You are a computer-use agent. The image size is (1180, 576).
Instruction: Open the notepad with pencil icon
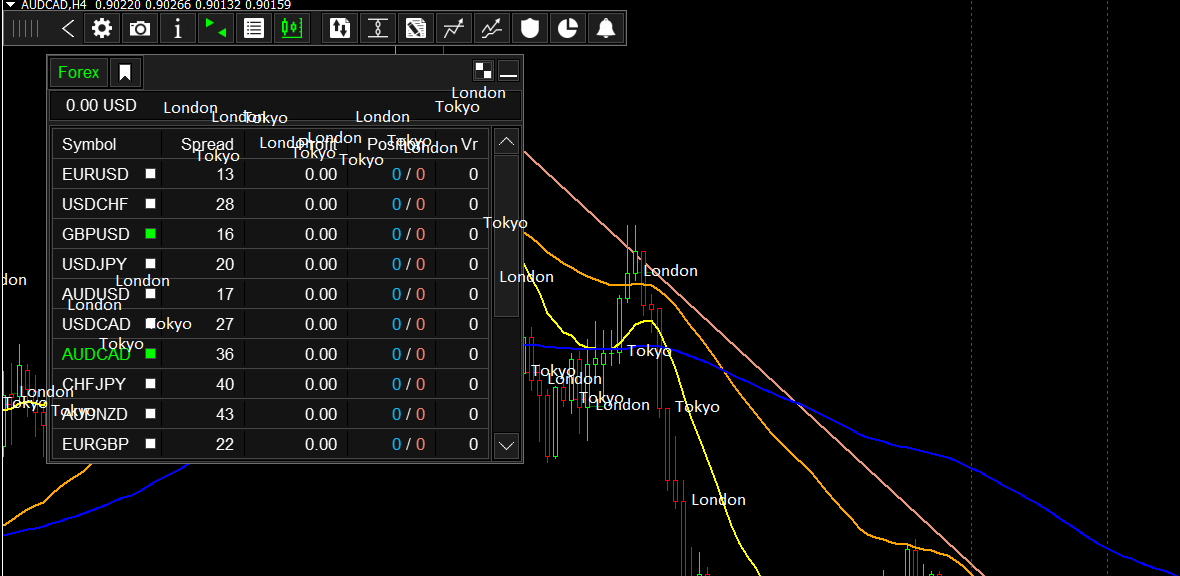coord(415,29)
